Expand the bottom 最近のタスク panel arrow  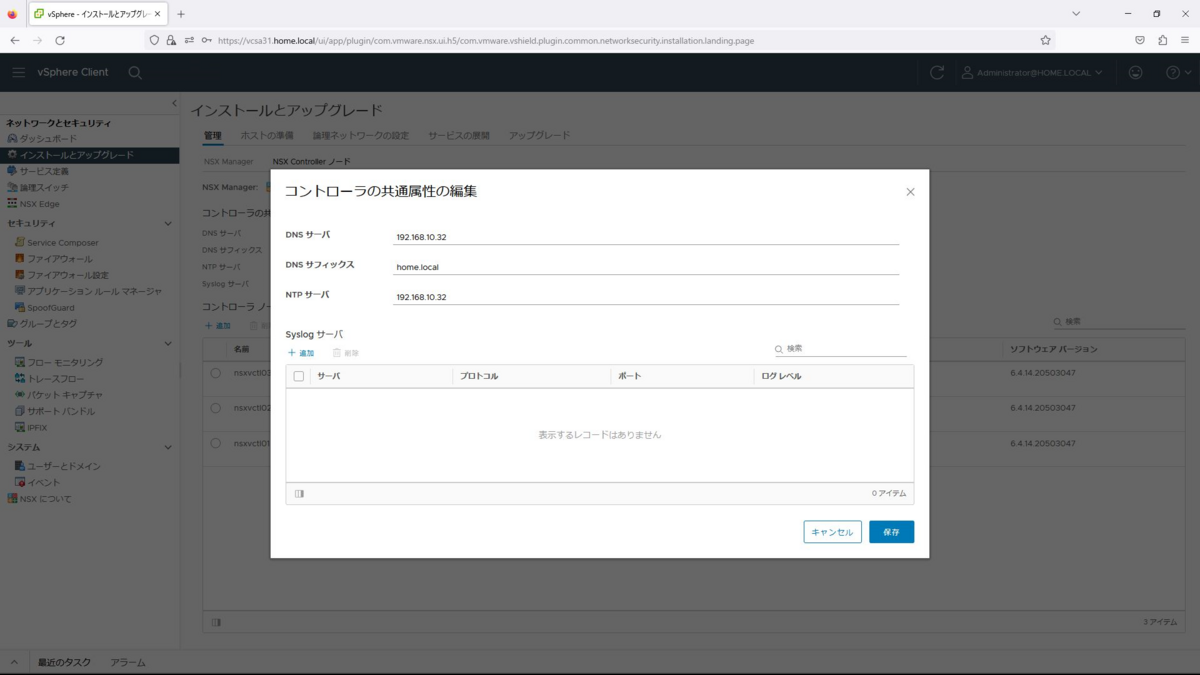point(14,662)
